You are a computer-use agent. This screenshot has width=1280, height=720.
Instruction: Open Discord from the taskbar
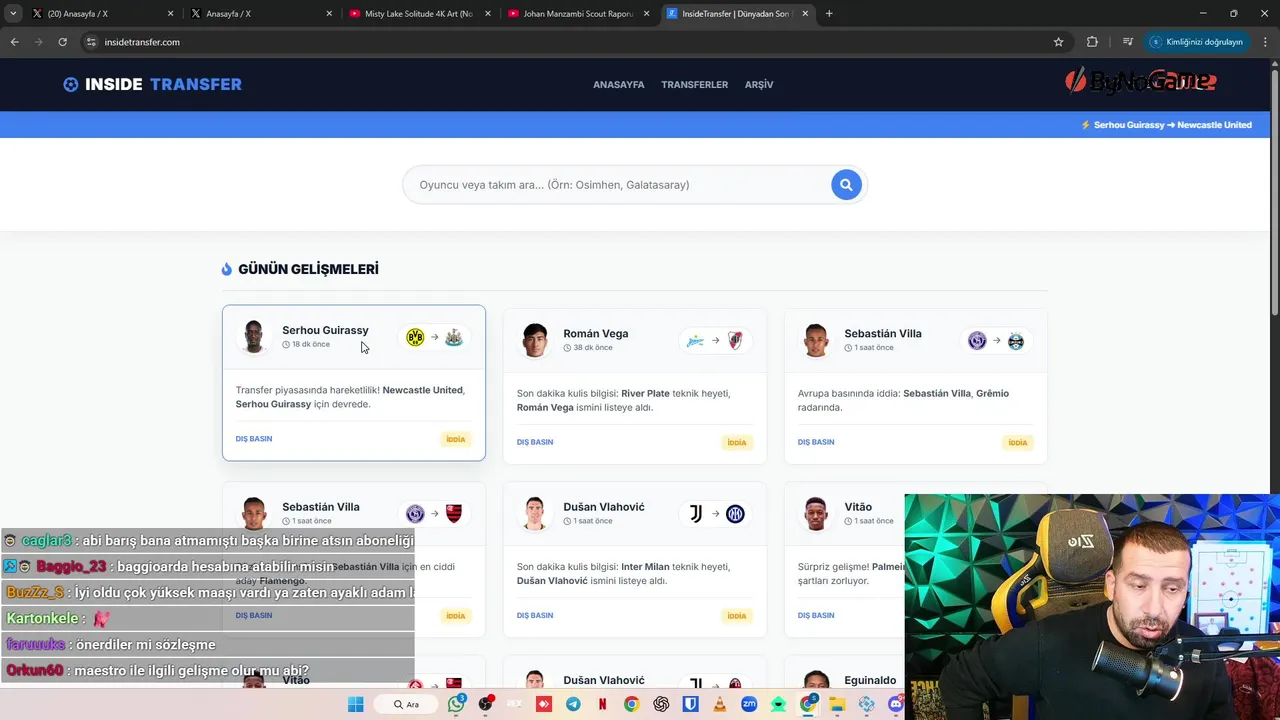[x=895, y=704]
